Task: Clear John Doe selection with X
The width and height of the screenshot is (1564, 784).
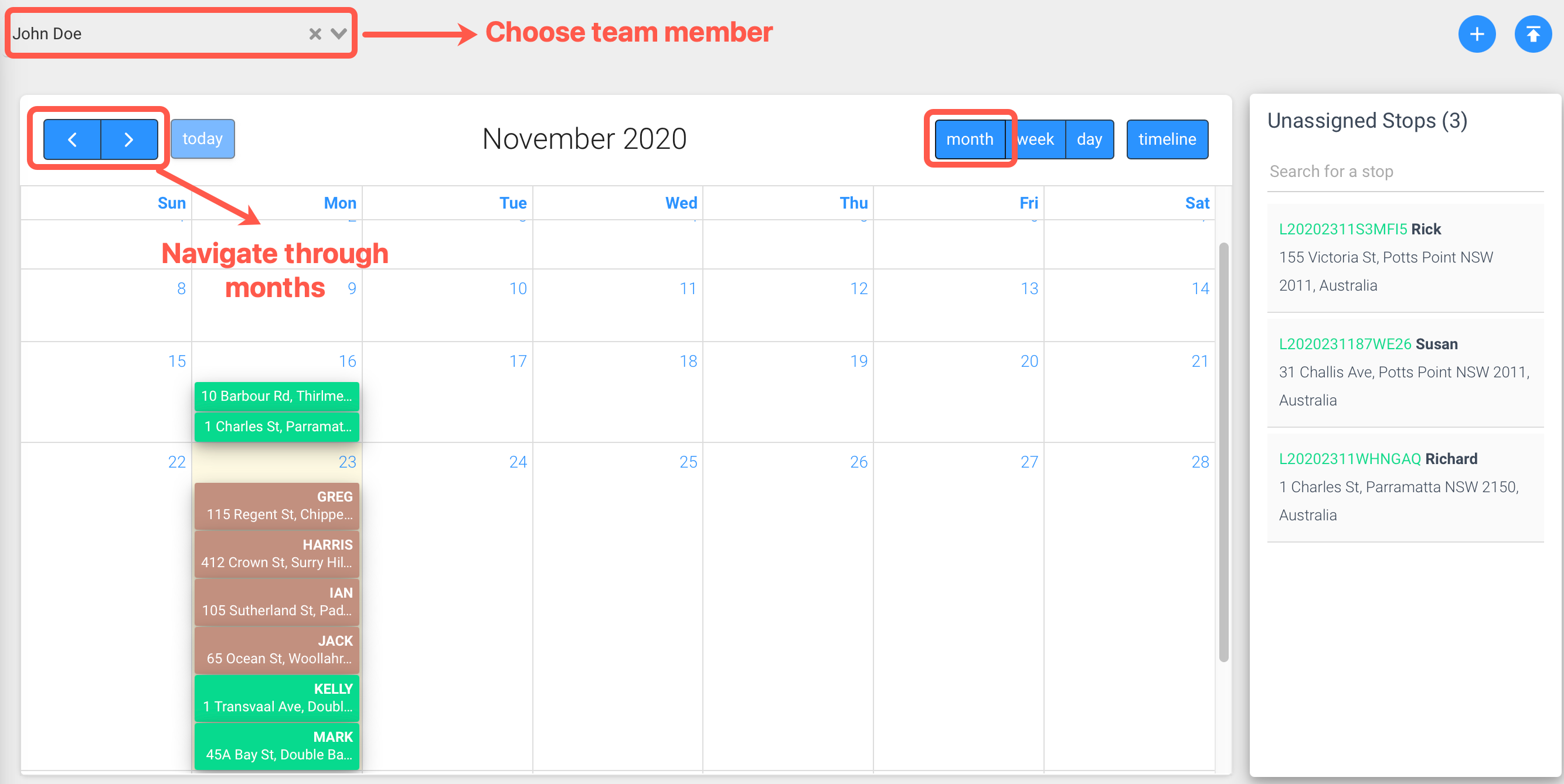Action: click(x=315, y=34)
